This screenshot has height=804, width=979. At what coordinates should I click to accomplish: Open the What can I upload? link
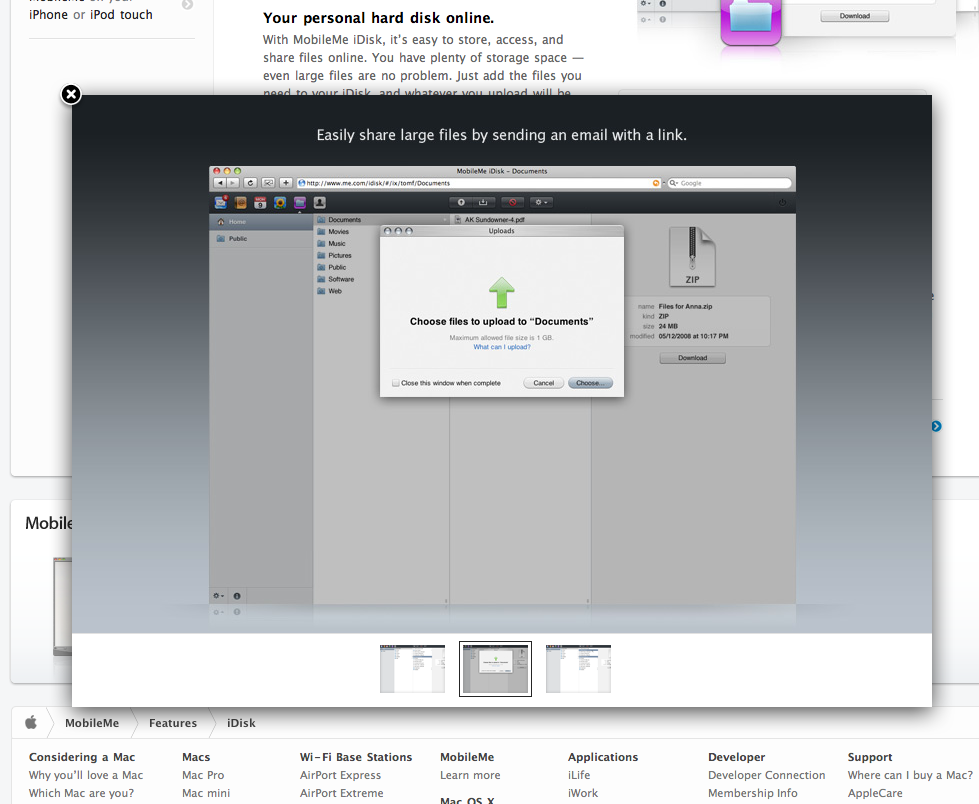pyautogui.click(x=502, y=347)
